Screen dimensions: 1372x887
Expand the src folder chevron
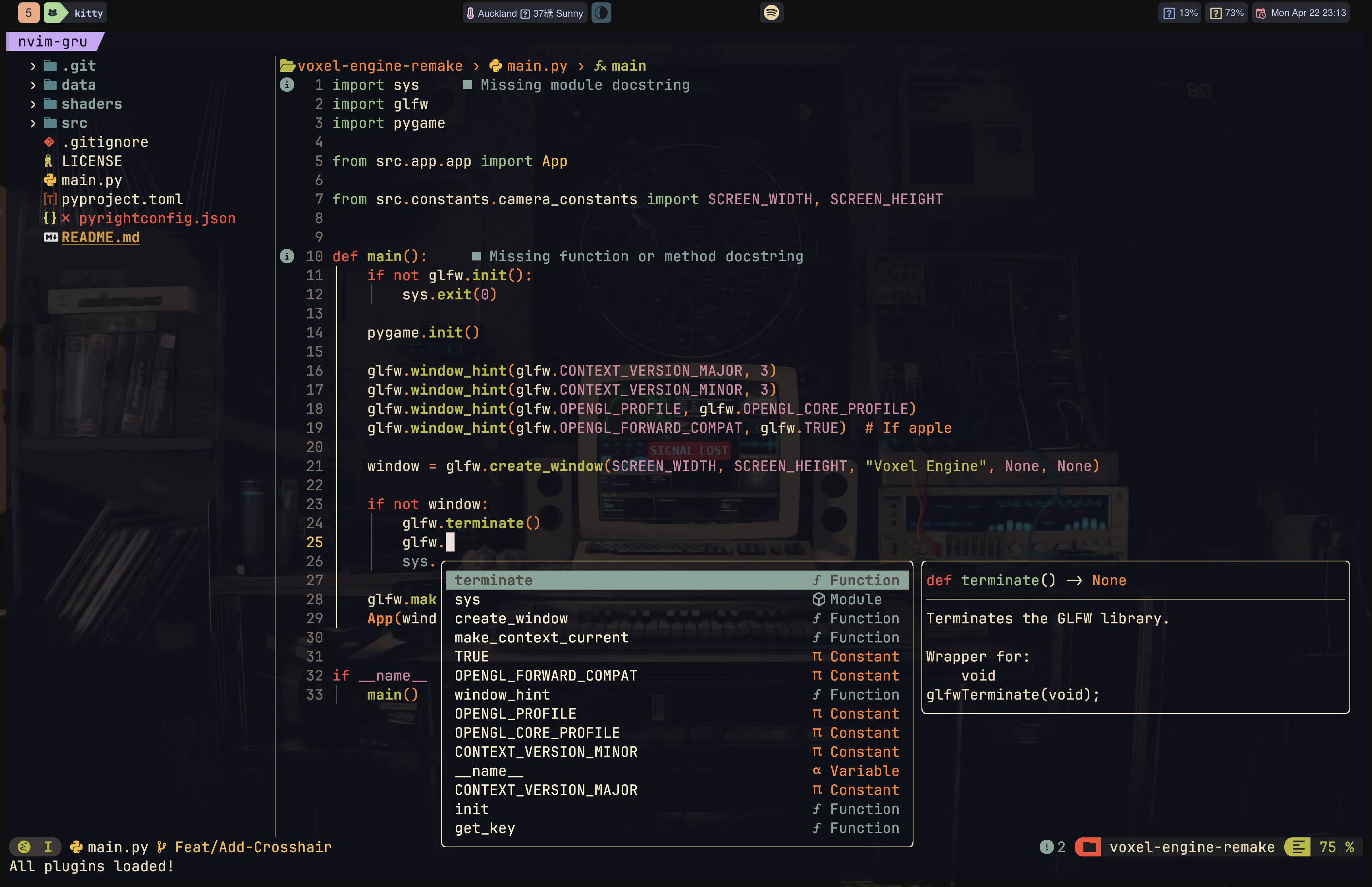click(x=33, y=123)
